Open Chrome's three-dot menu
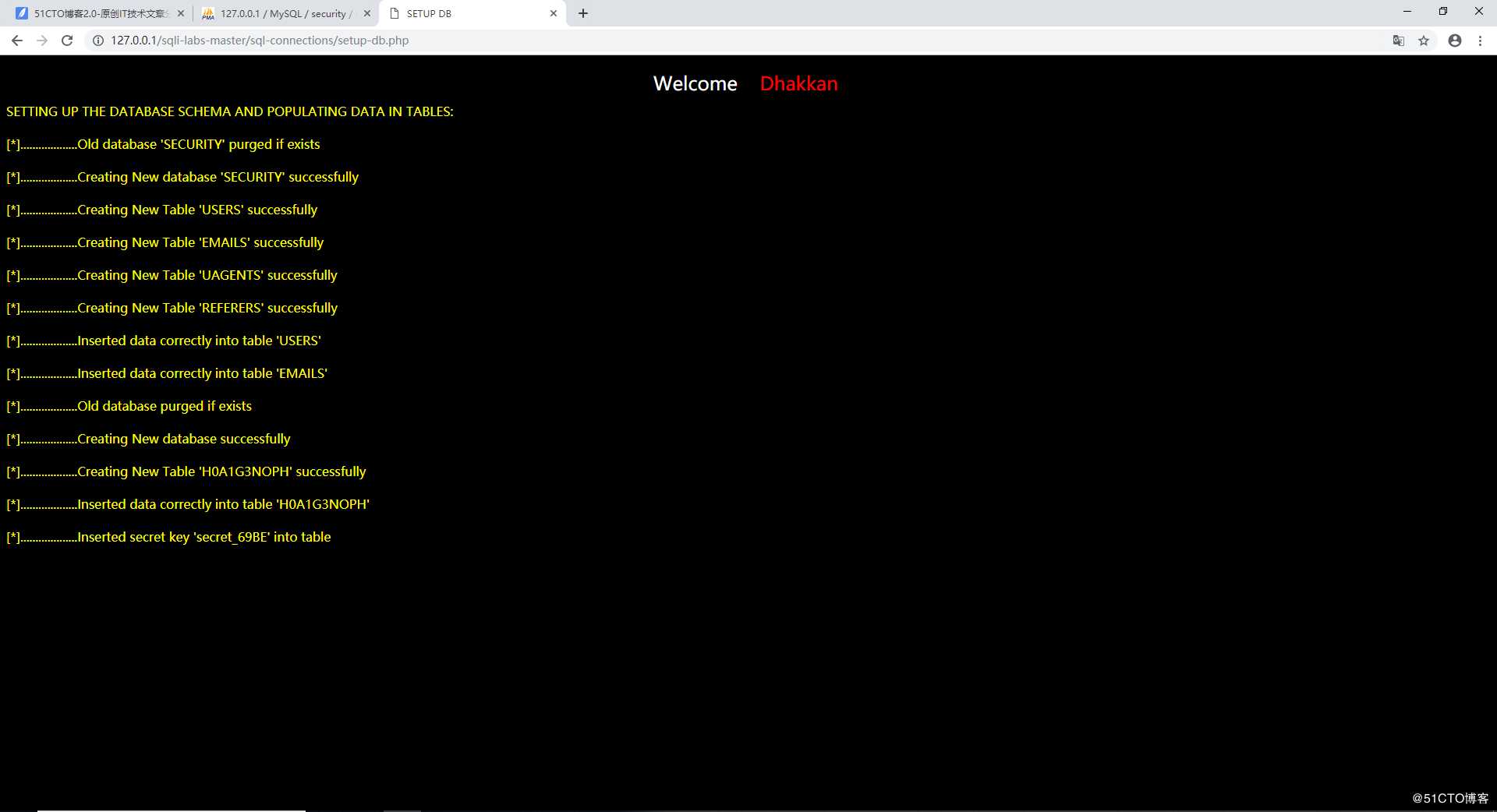Screen dimensions: 1497x812 (x=1480, y=41)
